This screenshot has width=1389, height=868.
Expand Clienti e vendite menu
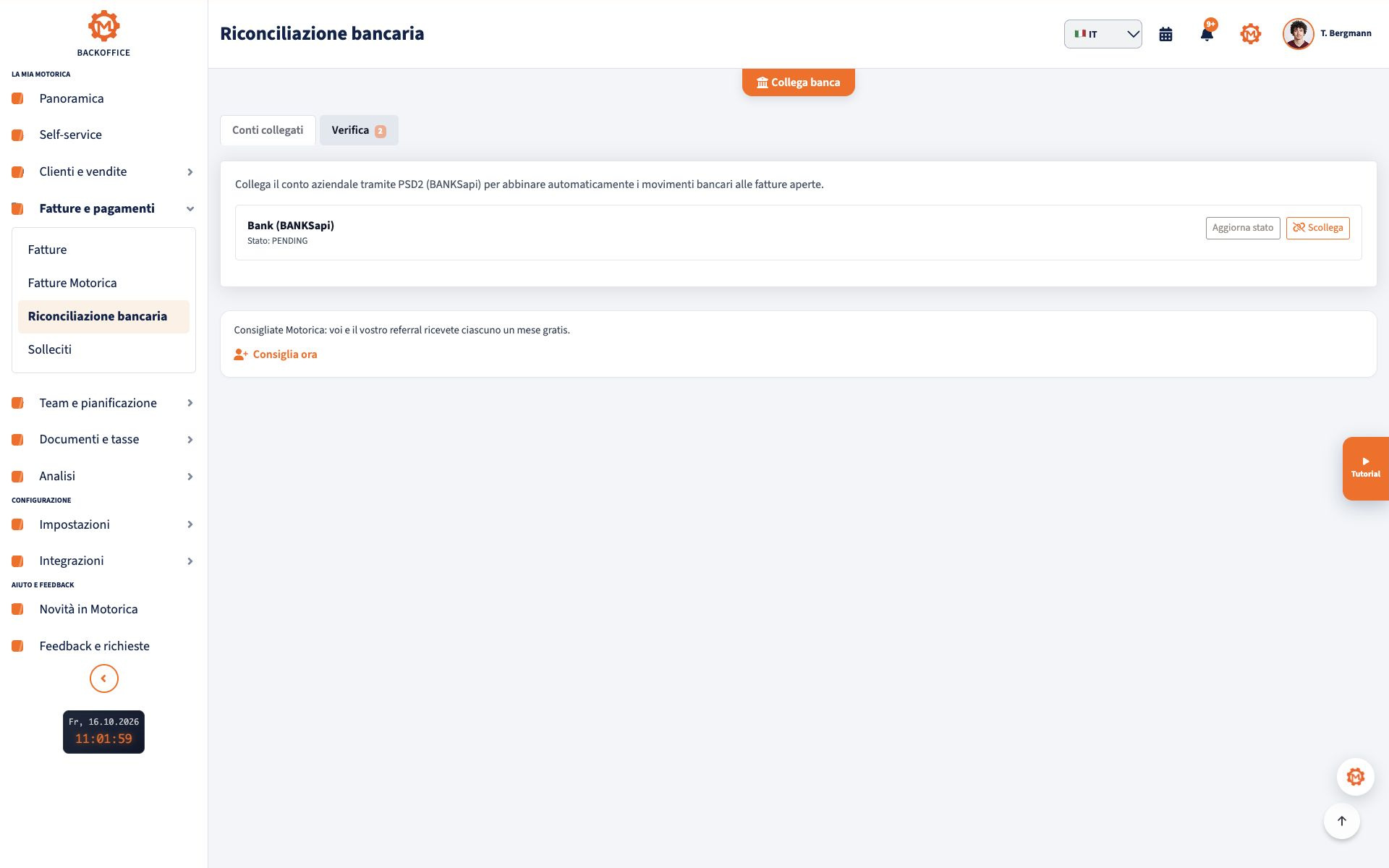click(x=103, y=171)
